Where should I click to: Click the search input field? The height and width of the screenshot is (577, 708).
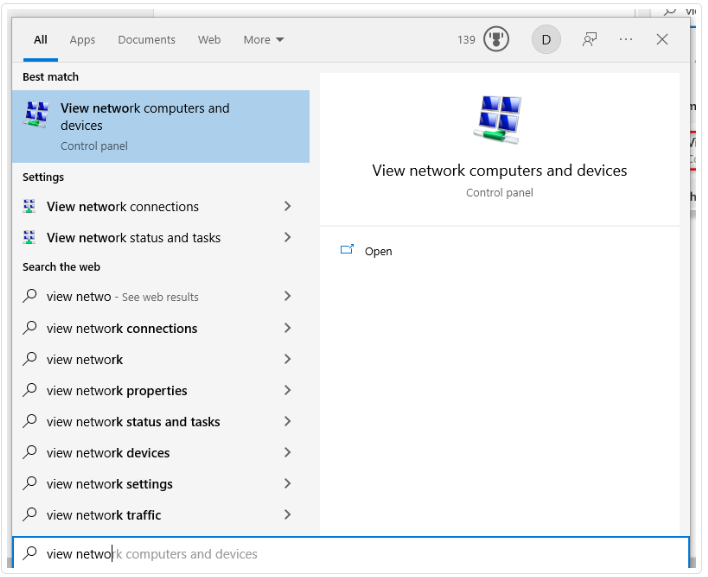pyautogui.click(x=351, y=553)
